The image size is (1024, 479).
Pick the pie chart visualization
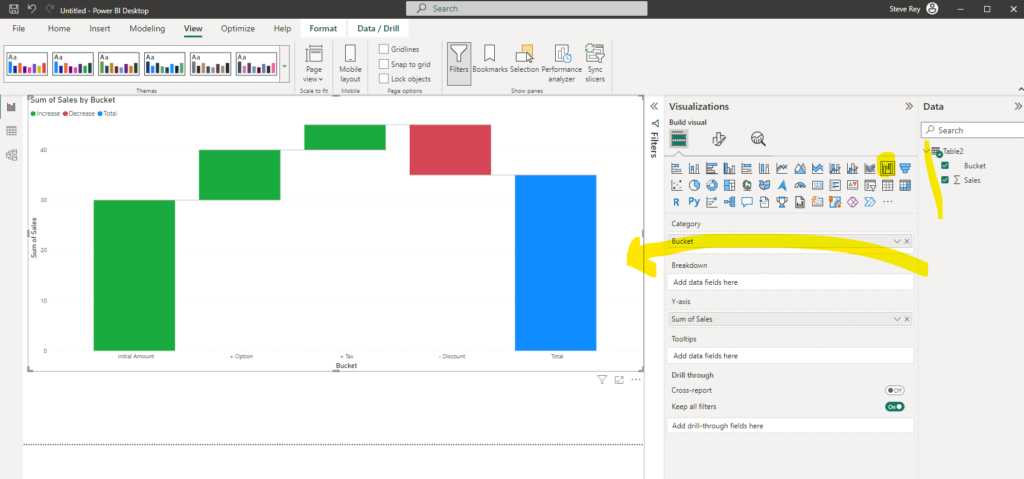tap(694, 185)
